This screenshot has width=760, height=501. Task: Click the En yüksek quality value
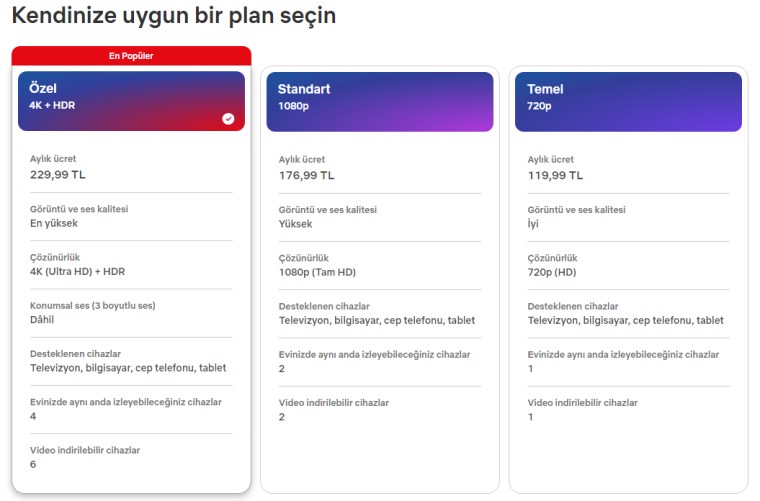click(x=54, y=223)
